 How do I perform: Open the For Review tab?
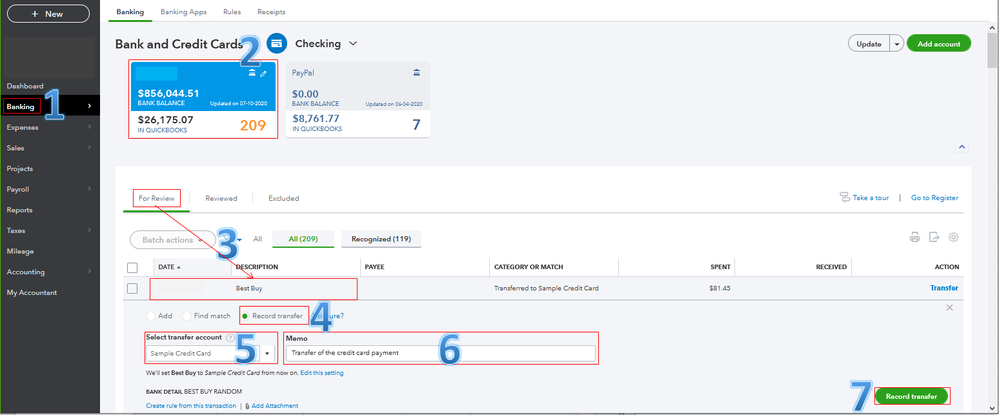[157, 198]
